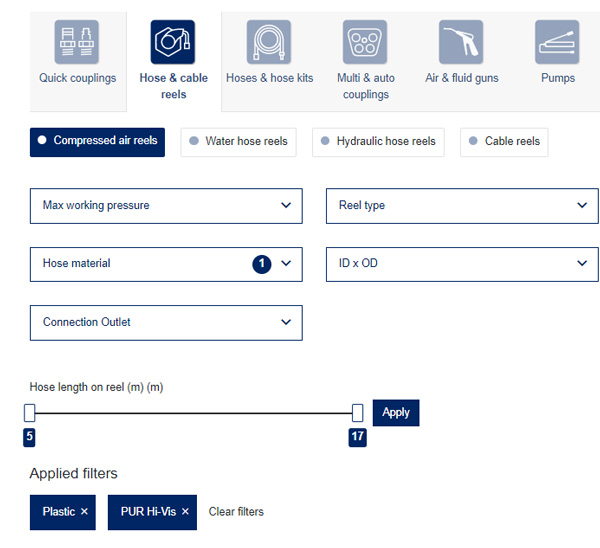Switch to Water hose reels
600x548 pixels.
click(x=238, y=142)
